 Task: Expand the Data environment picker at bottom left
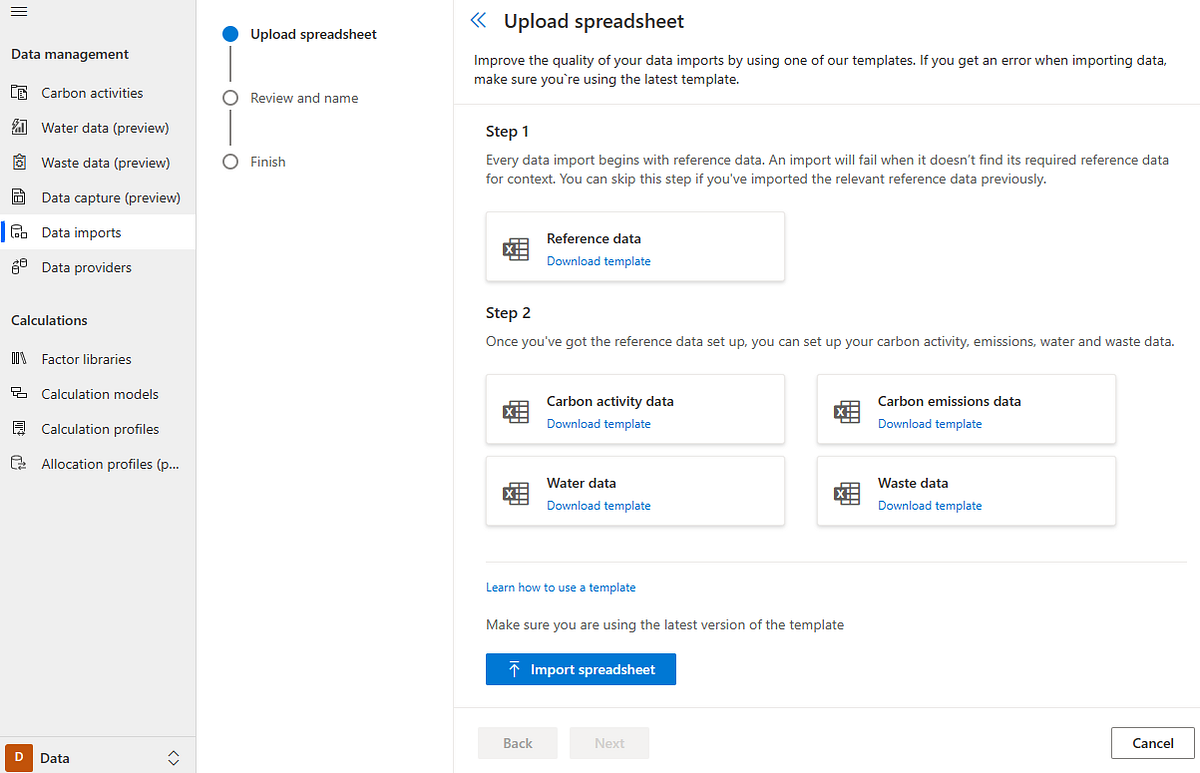point(173,757)
